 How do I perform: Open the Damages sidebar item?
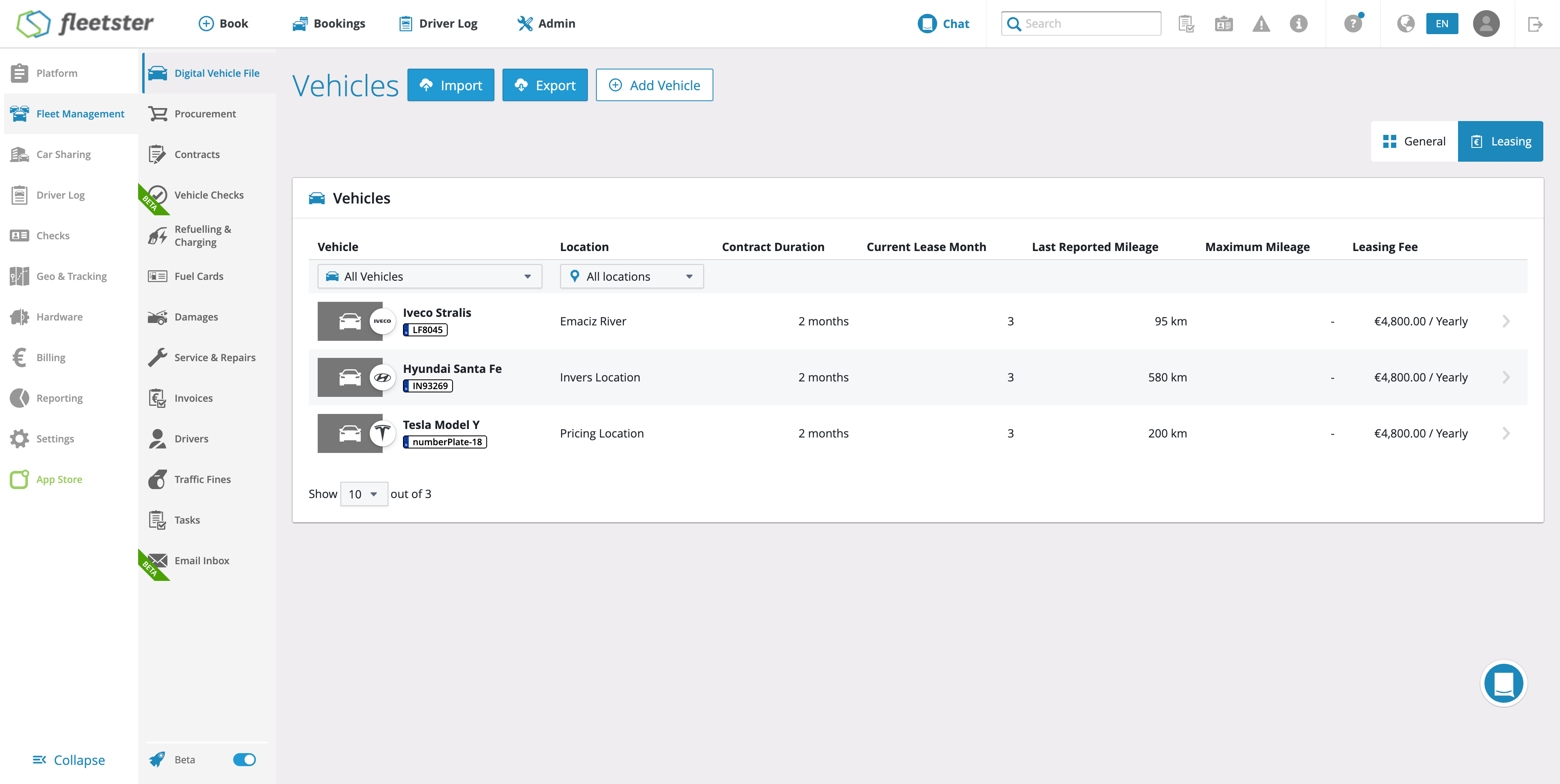195,316
